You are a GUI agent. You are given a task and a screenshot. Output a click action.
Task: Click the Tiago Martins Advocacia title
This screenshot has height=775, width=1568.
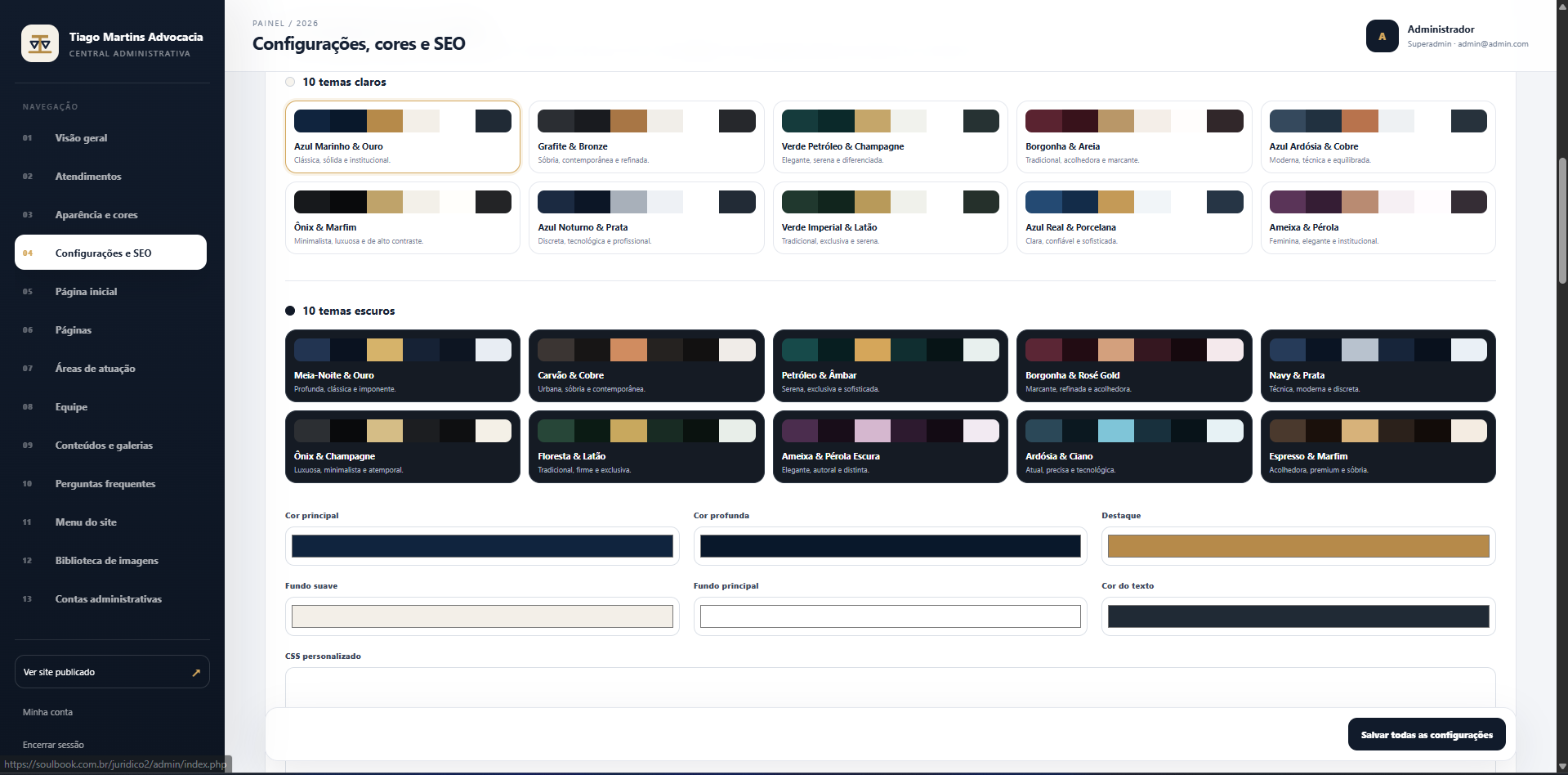[136, 37]
